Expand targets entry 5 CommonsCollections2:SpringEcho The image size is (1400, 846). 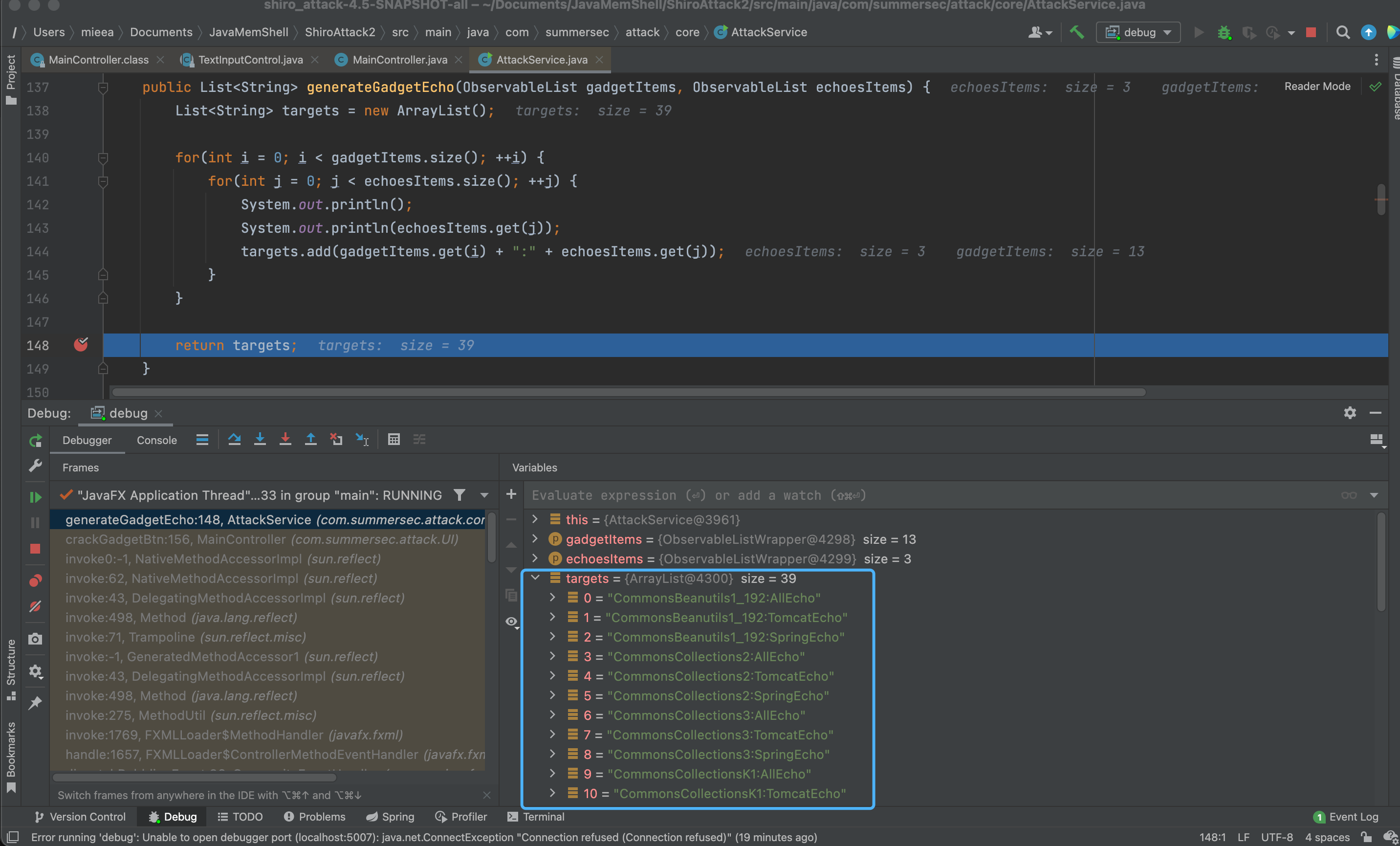pos(552,695)
